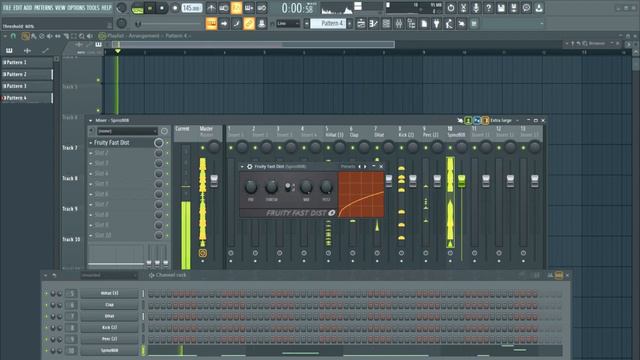Toggle Fruity Fast Dist slot enable knob

click(x=159, y=142)
